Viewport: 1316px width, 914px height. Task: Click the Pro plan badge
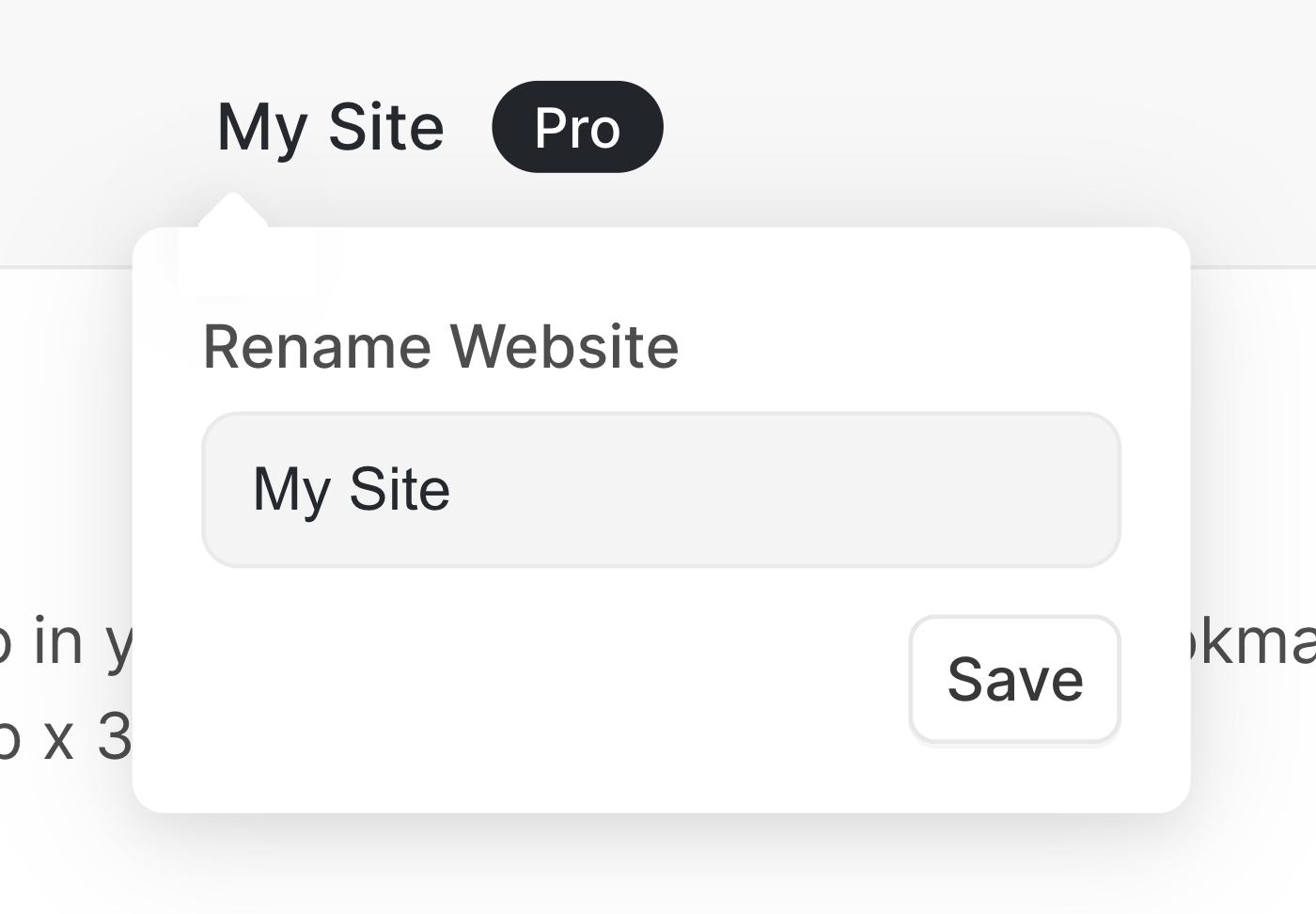[577, 127]
